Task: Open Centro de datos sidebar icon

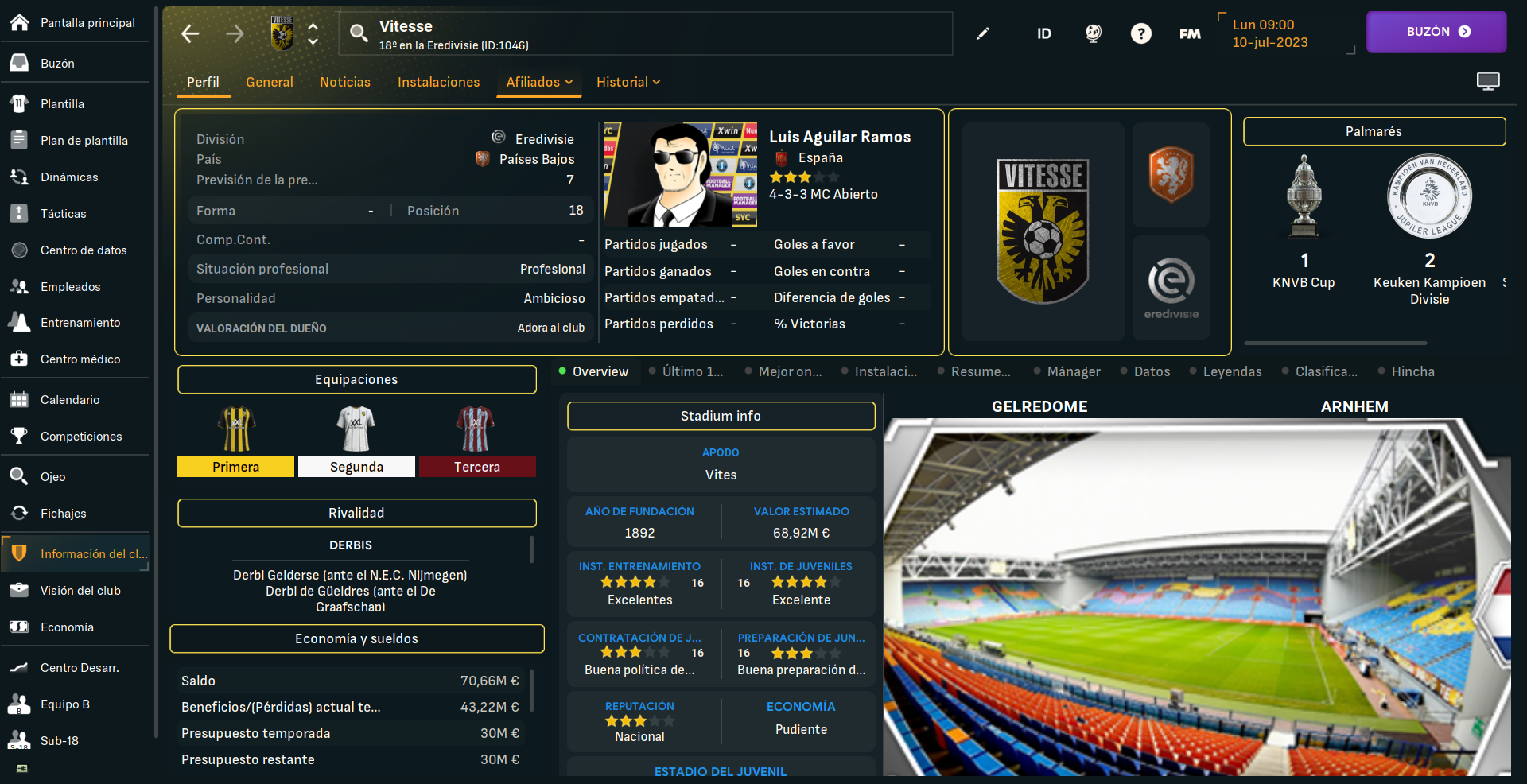Action: pyautogui.click(x=20, y=250)
